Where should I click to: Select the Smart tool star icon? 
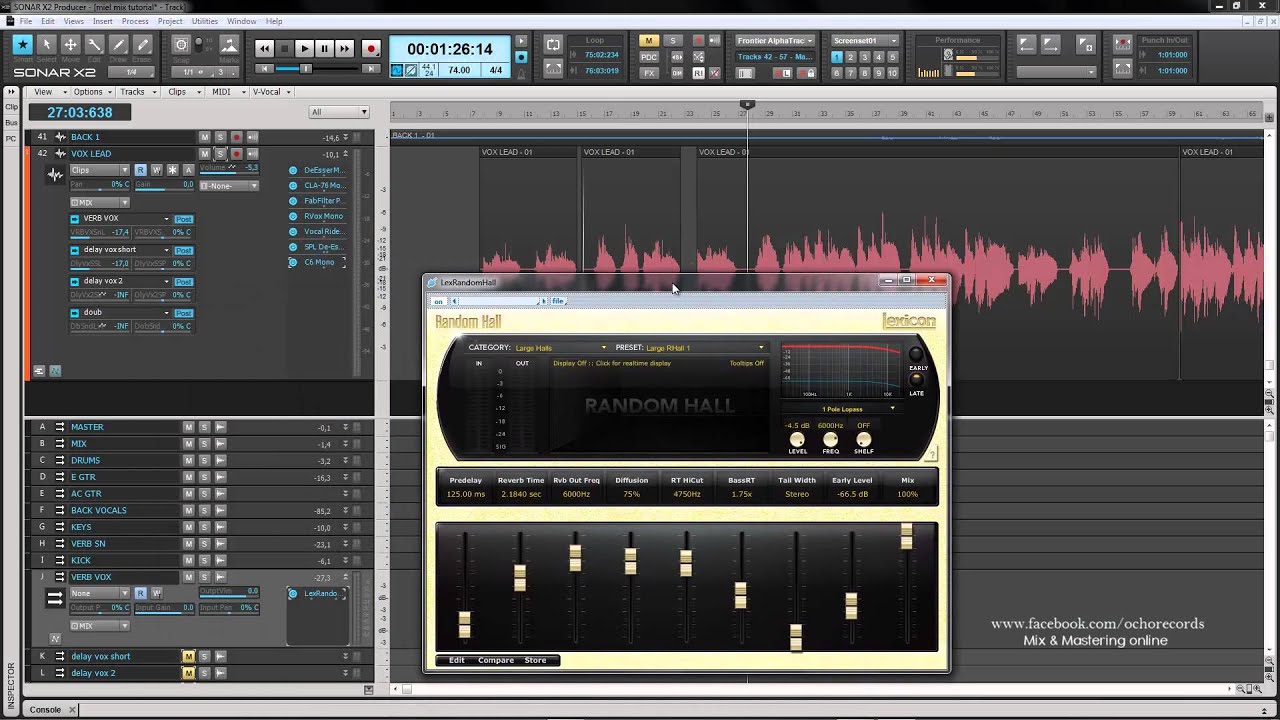tap(22, 45)
